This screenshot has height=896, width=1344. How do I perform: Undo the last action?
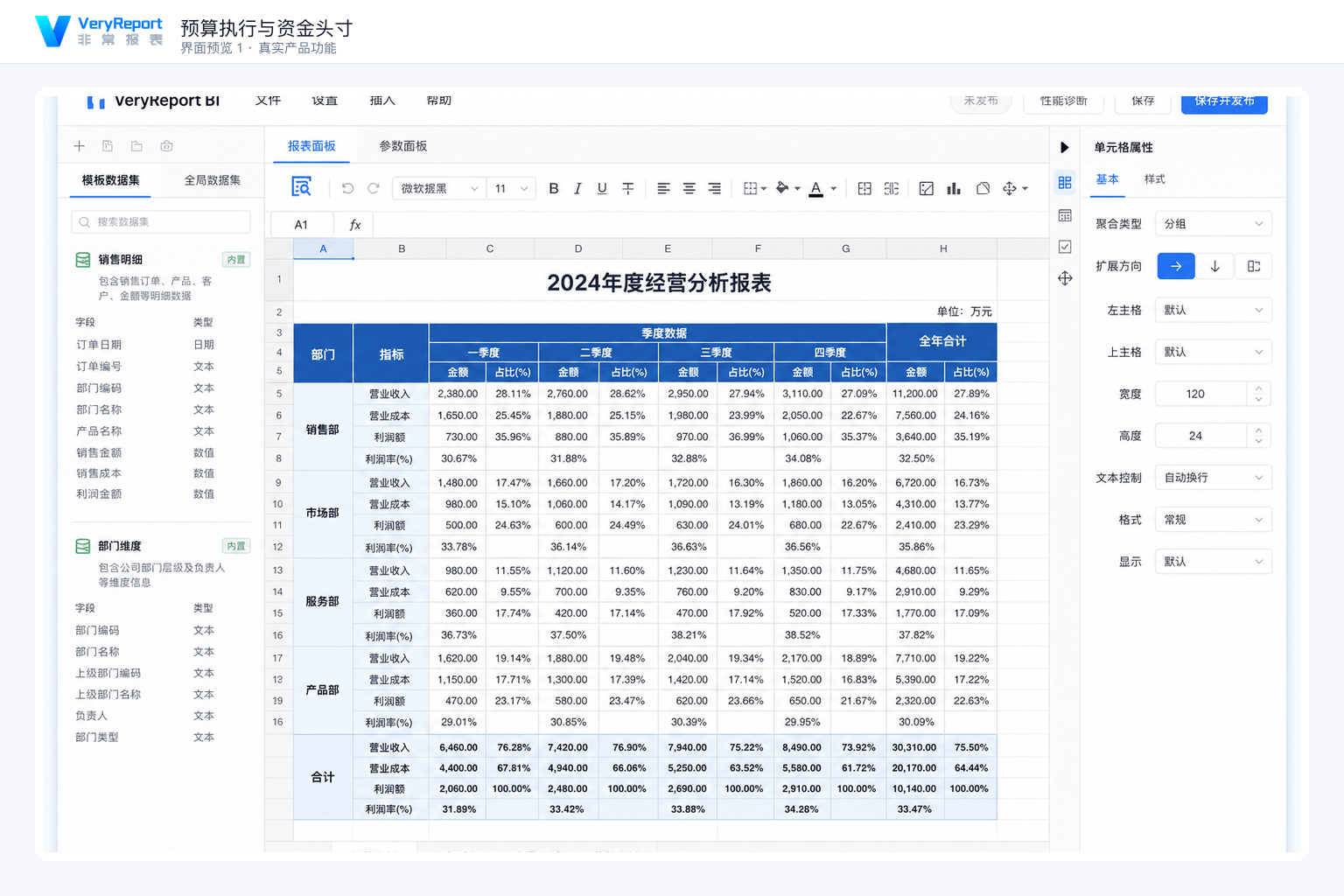click(x=347, y=188)
